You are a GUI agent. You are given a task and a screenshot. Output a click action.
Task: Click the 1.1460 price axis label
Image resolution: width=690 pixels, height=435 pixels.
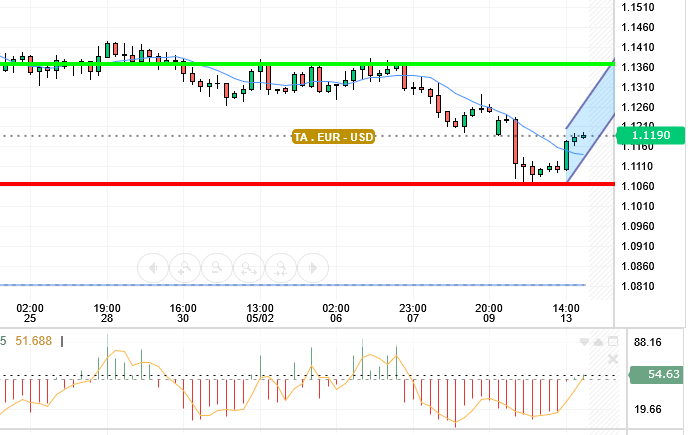coord(638,27)
